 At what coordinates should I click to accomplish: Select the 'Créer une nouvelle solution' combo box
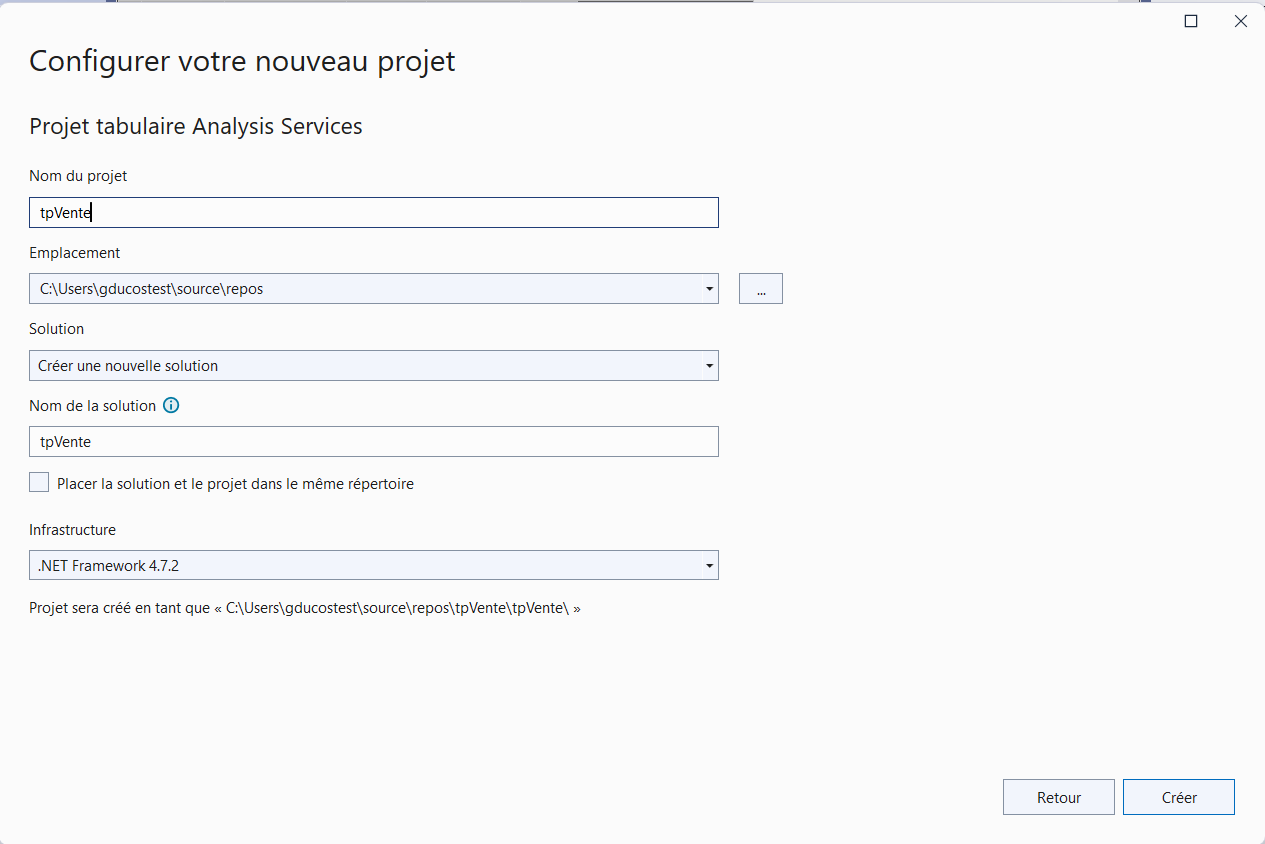(374, 366)
